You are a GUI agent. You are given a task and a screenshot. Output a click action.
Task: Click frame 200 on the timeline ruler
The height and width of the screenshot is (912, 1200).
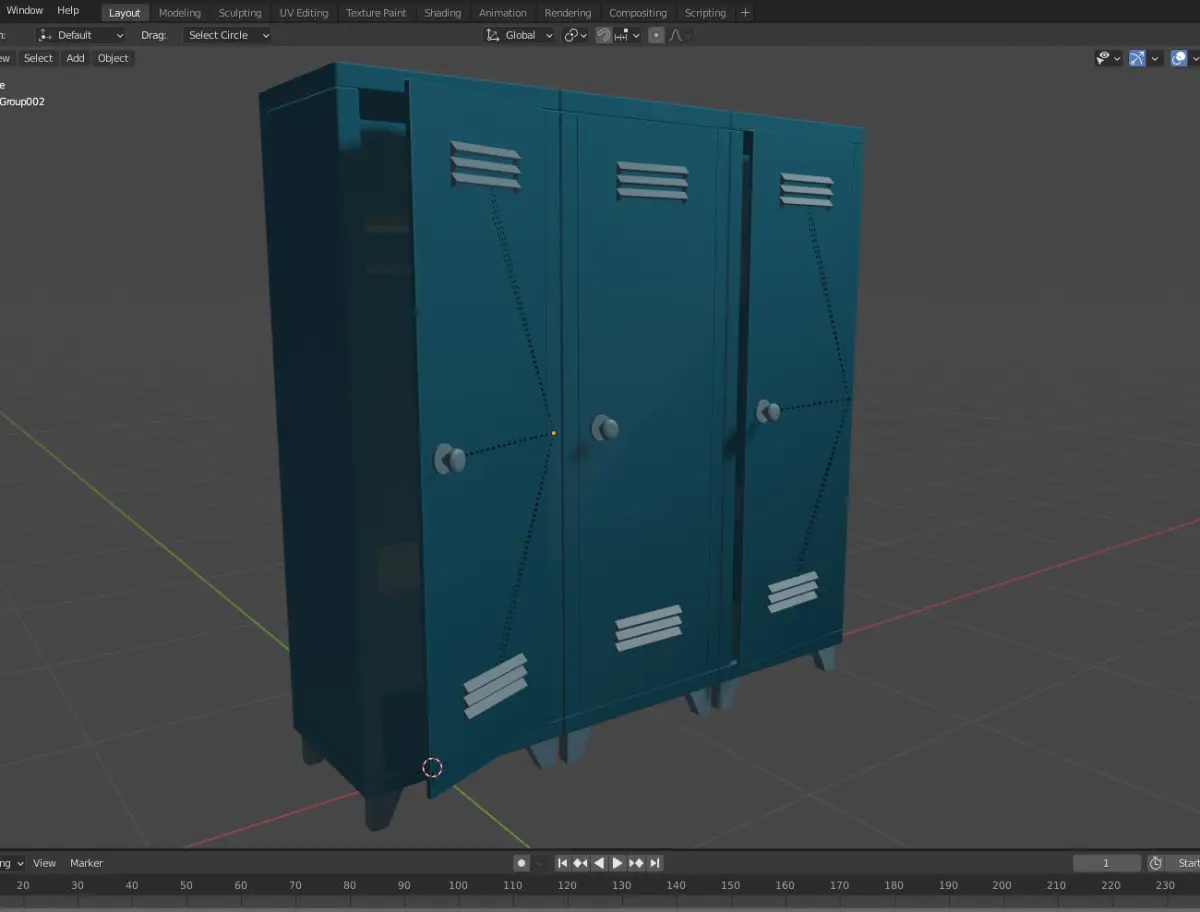click(x=1002, y=885)
